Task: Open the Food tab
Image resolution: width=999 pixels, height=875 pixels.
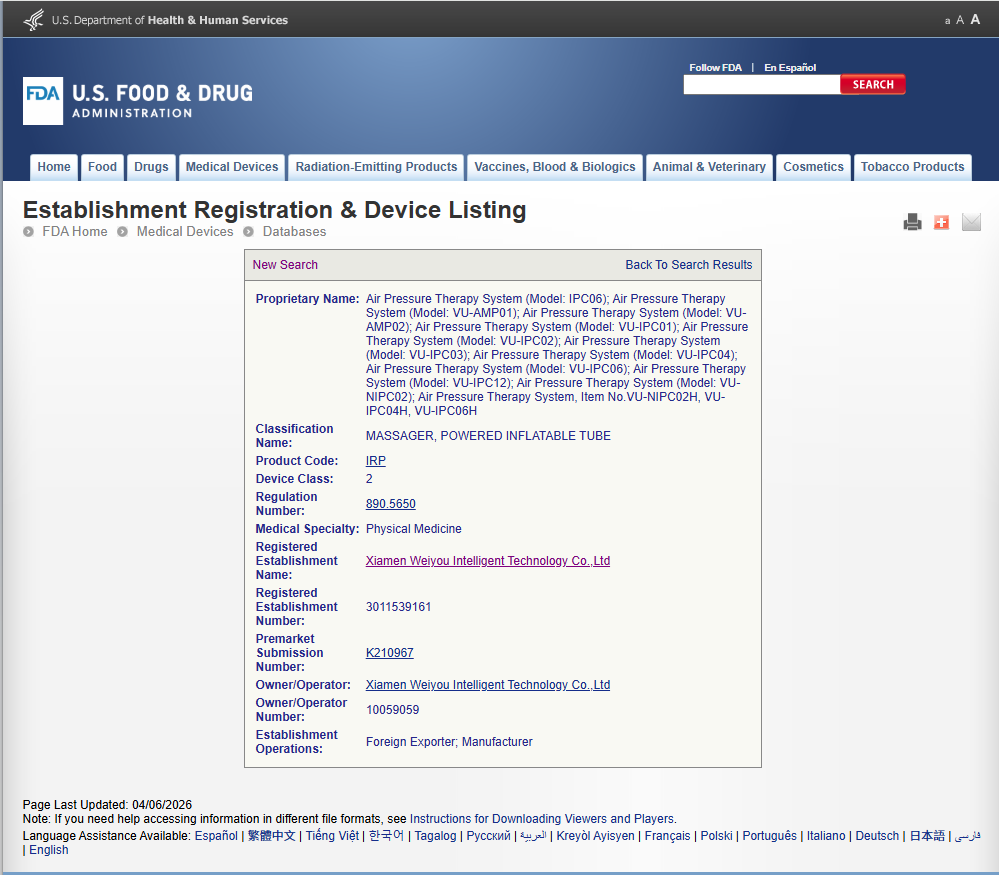Action: (103, 167)
